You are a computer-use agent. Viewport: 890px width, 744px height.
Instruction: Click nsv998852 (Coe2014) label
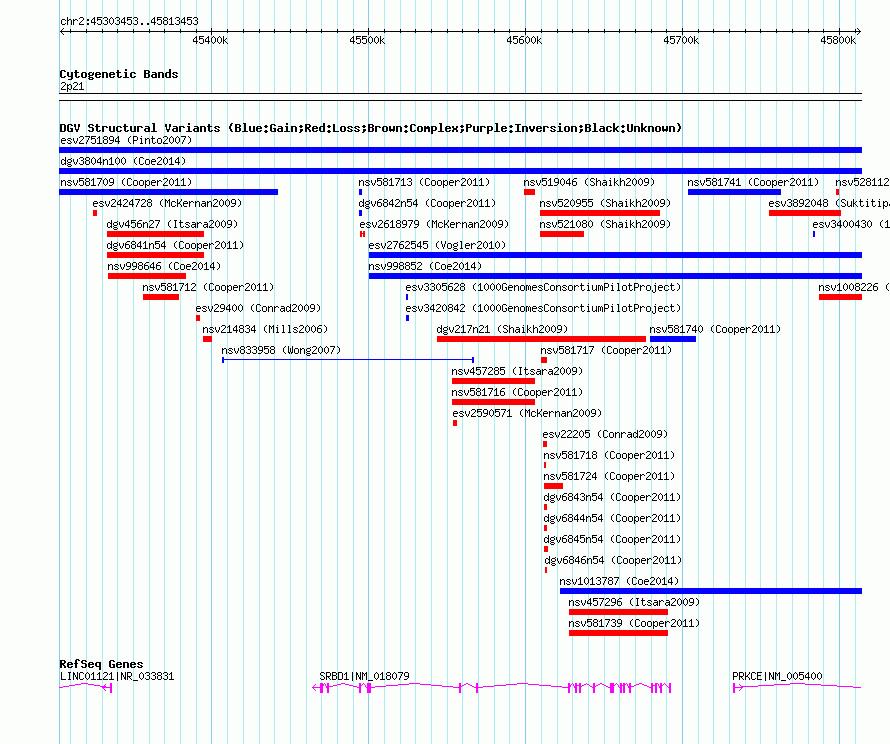coord(425,266)
